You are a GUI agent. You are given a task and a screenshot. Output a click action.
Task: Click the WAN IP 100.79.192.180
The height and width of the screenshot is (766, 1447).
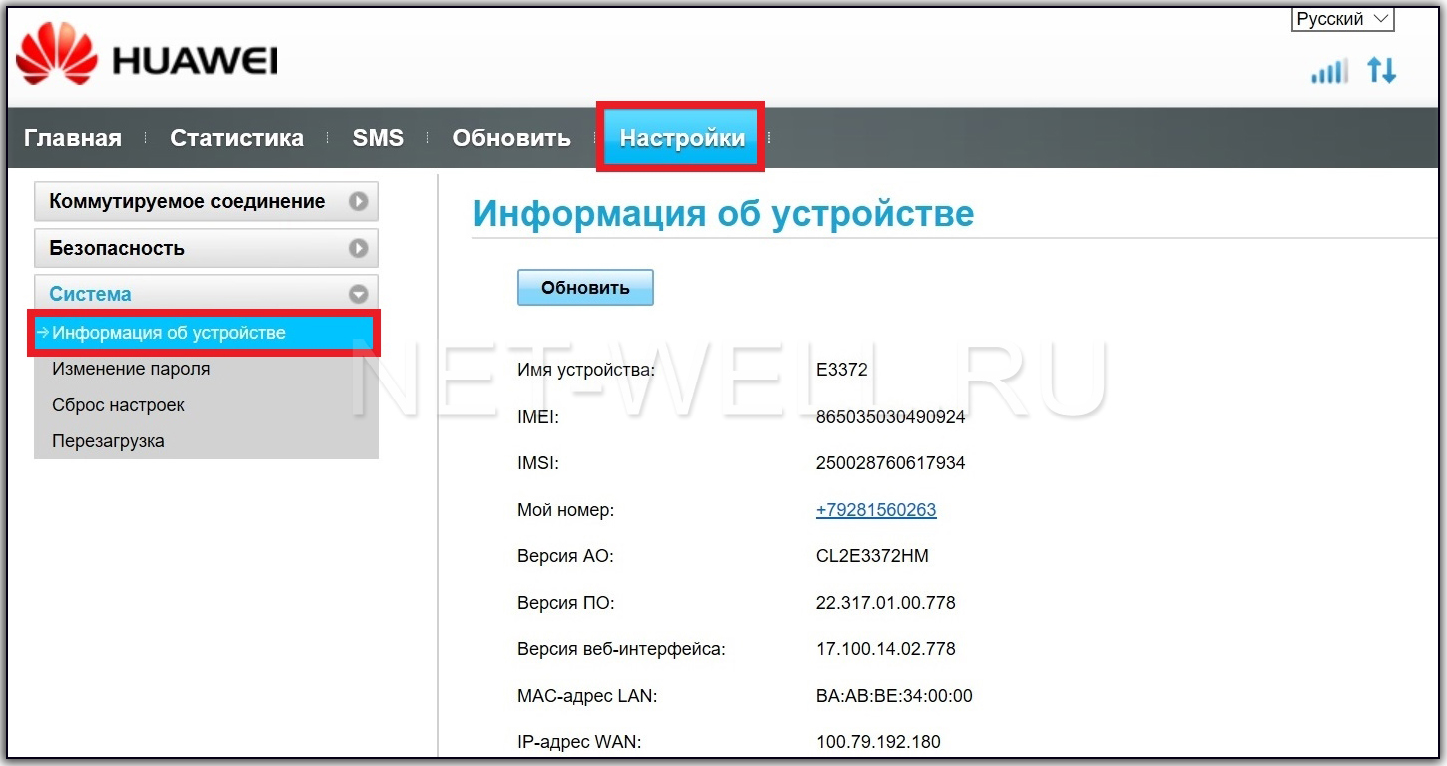(878, 742)
